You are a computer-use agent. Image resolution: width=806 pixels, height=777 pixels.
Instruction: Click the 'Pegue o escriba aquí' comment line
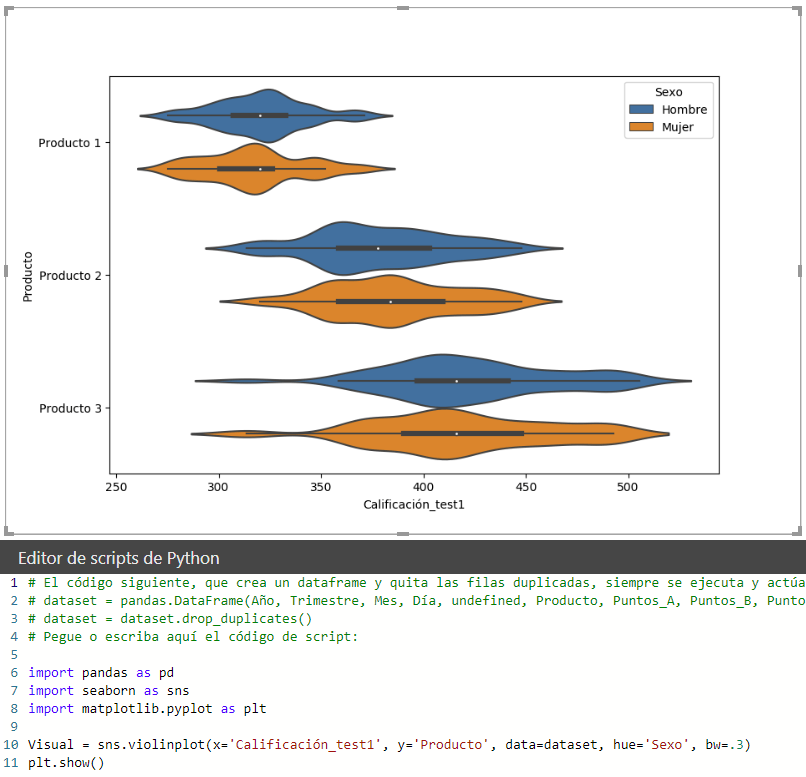pyautogui.click(x=193, y=637)
